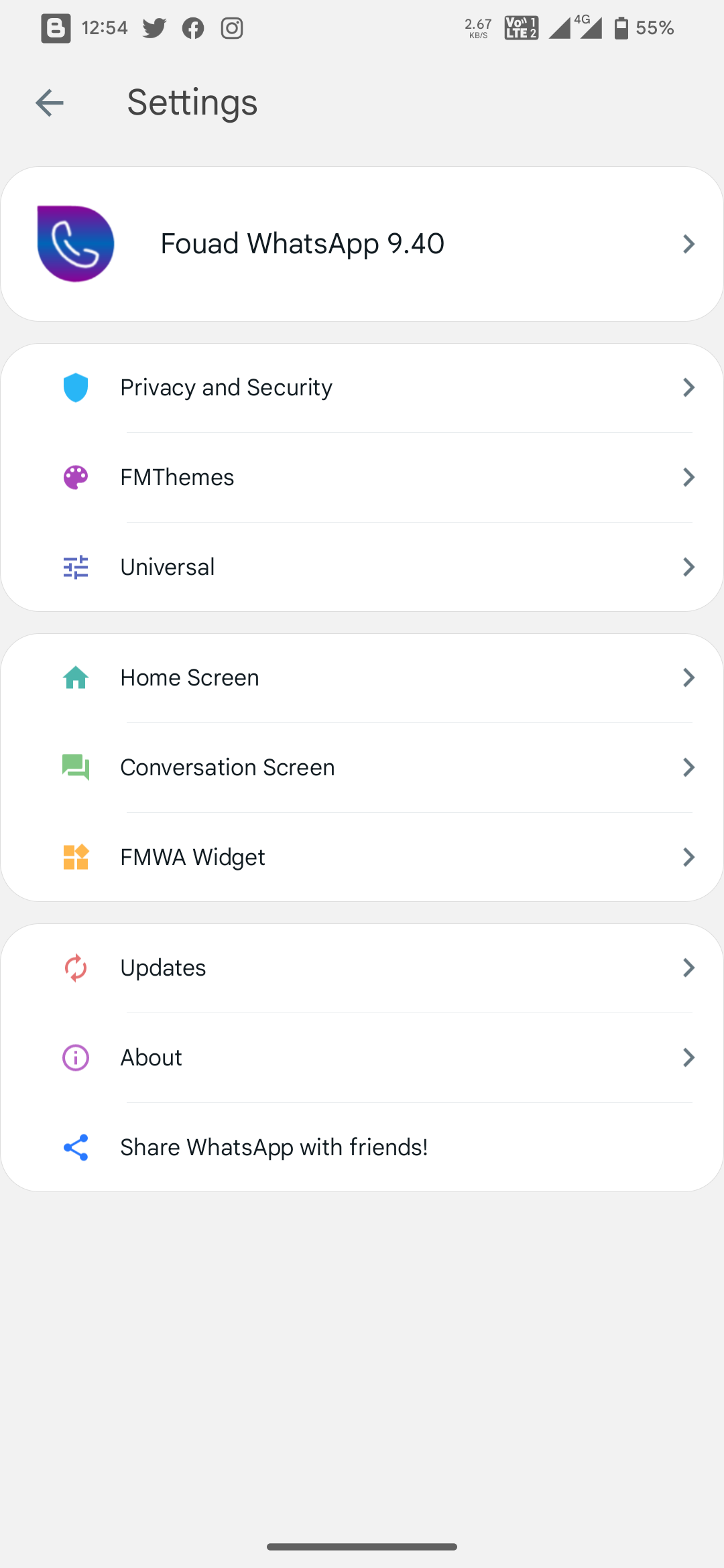
Task: Expand the Privacy and Security chevron
Action: pyautogui.click(x=688, y=387)
